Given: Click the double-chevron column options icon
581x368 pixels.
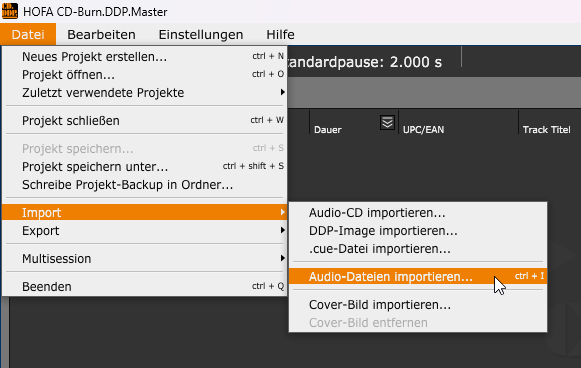Looking at the screenshot, I should tap(387, 122).
